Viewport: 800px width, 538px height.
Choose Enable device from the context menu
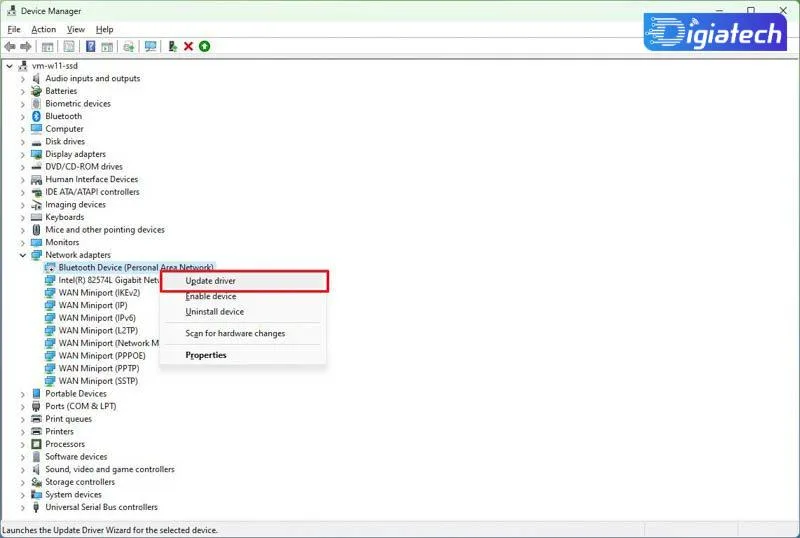tap(243, 297)
